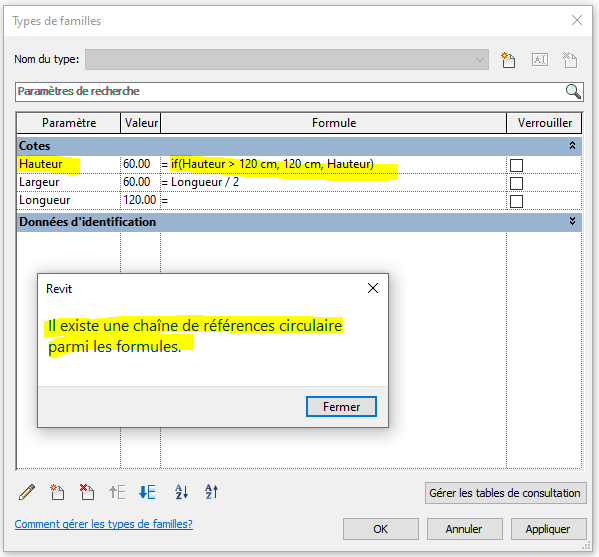This screenshot has height=557, width=599.
Task: Open the Comment gérer les types de familles link
Action: pos(104,524)
